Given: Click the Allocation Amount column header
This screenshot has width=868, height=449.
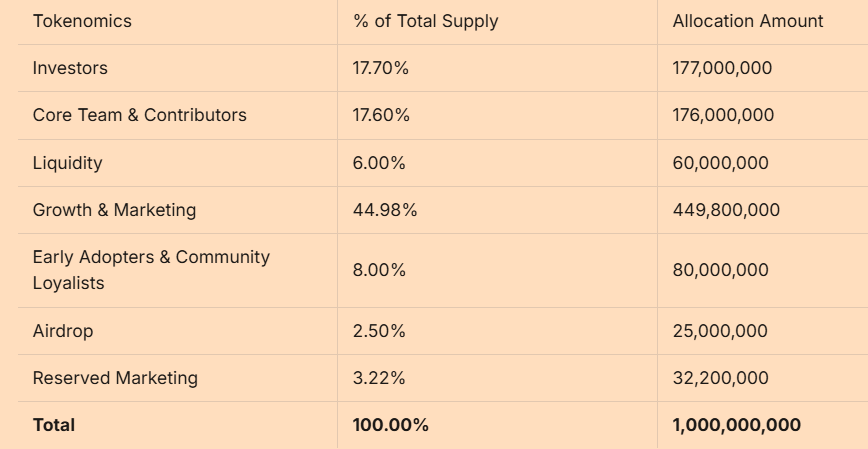Looking at the screenshot, I should (x=748, y=21).
